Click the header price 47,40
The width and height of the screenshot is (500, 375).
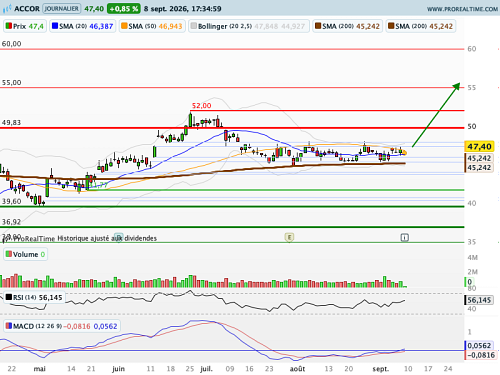pyautogui.click(x=94, y=9)
